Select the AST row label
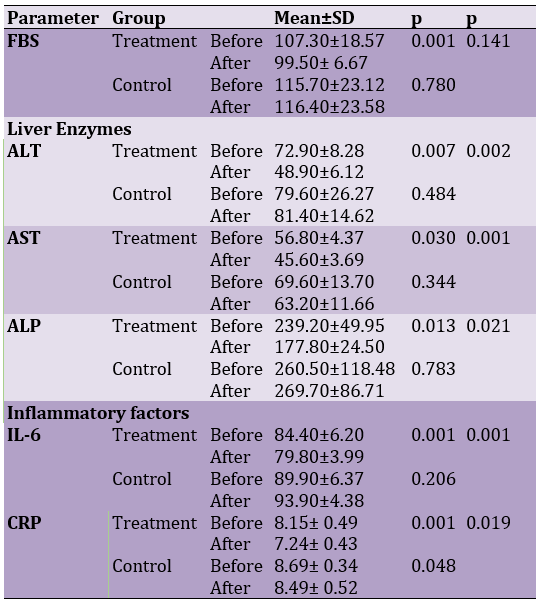The width and height of the screenshot is (542, 604). pyautogui.click(x=23, y=238)
